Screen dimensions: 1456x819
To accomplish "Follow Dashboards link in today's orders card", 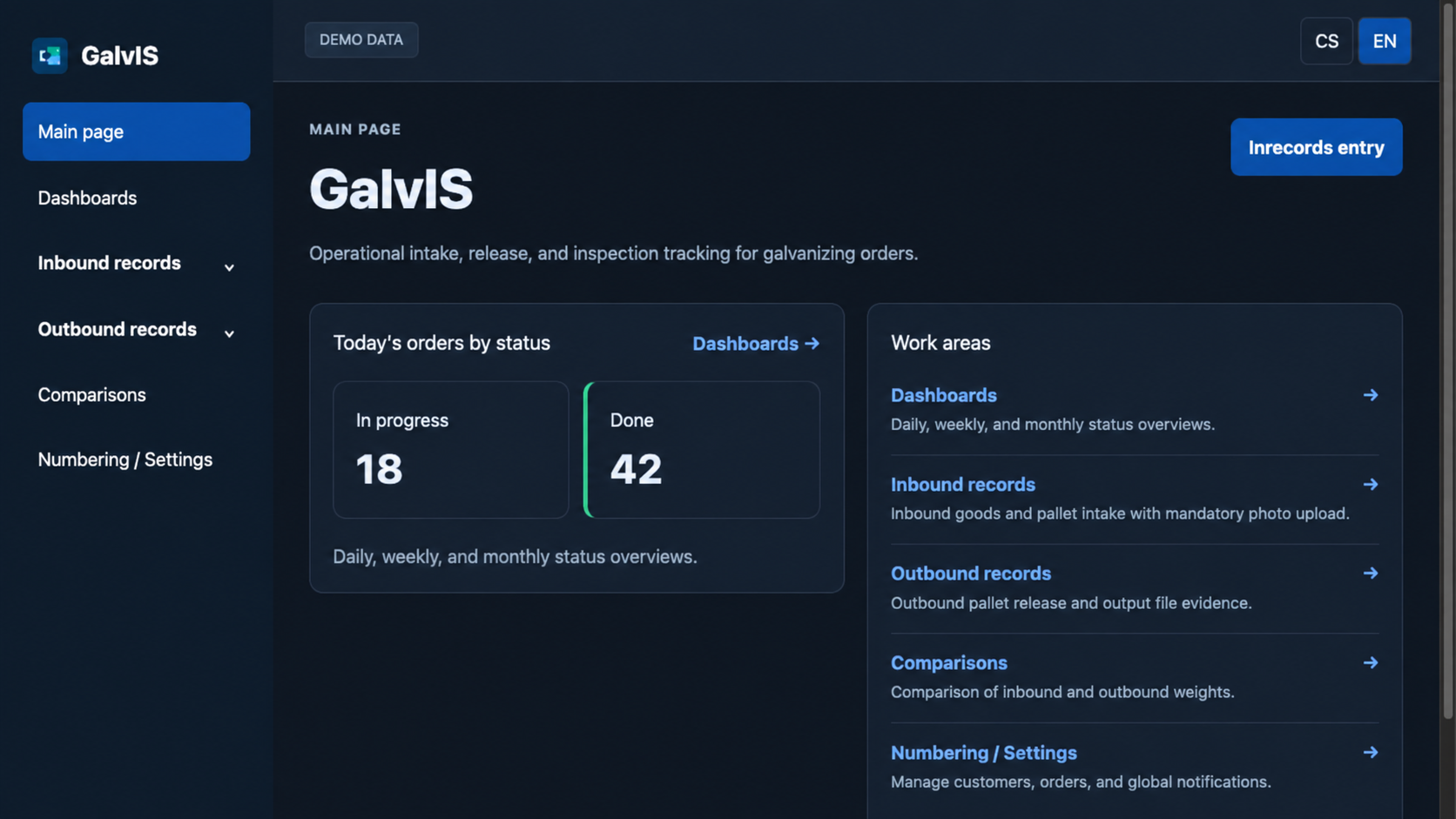I will pos(755,344).
